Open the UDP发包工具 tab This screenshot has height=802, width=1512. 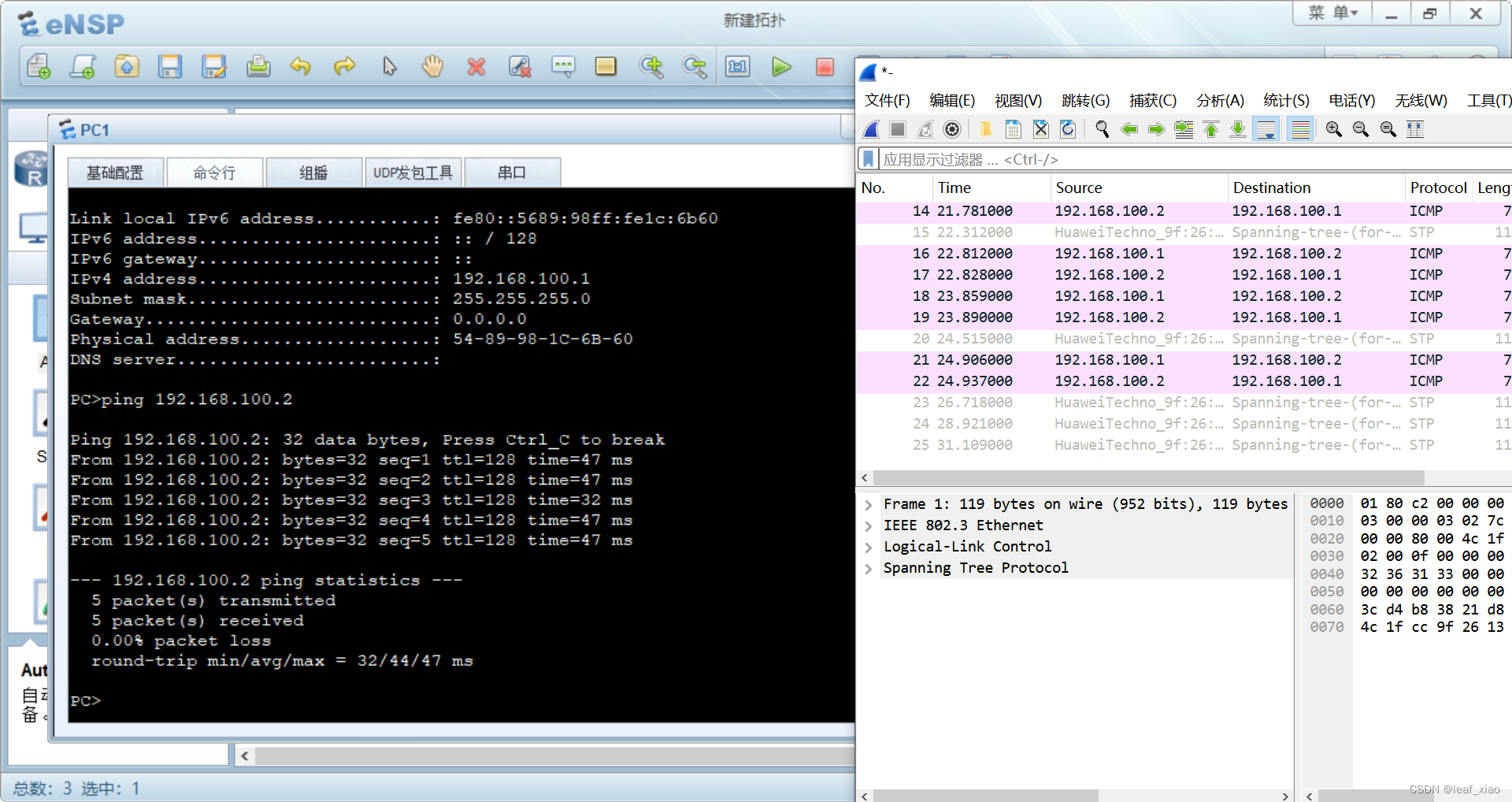(x=413, y=173)
